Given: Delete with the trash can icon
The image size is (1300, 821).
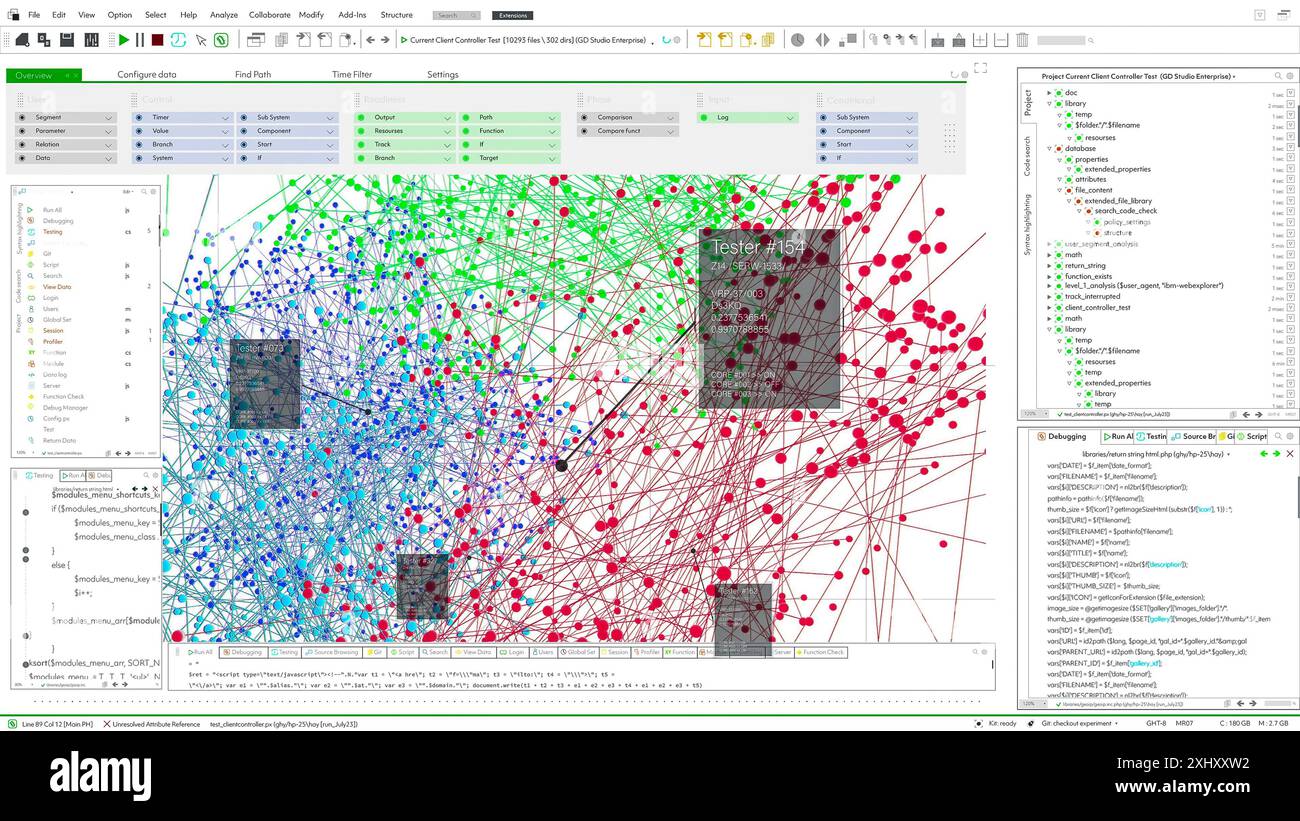Looking at the screenshot, I should 1022,40.
